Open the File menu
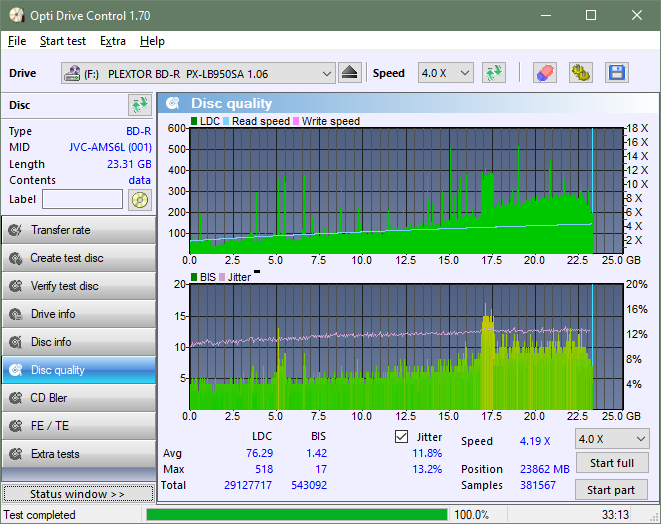This screenshot has width=661, height=524. [x=17, y=41]
